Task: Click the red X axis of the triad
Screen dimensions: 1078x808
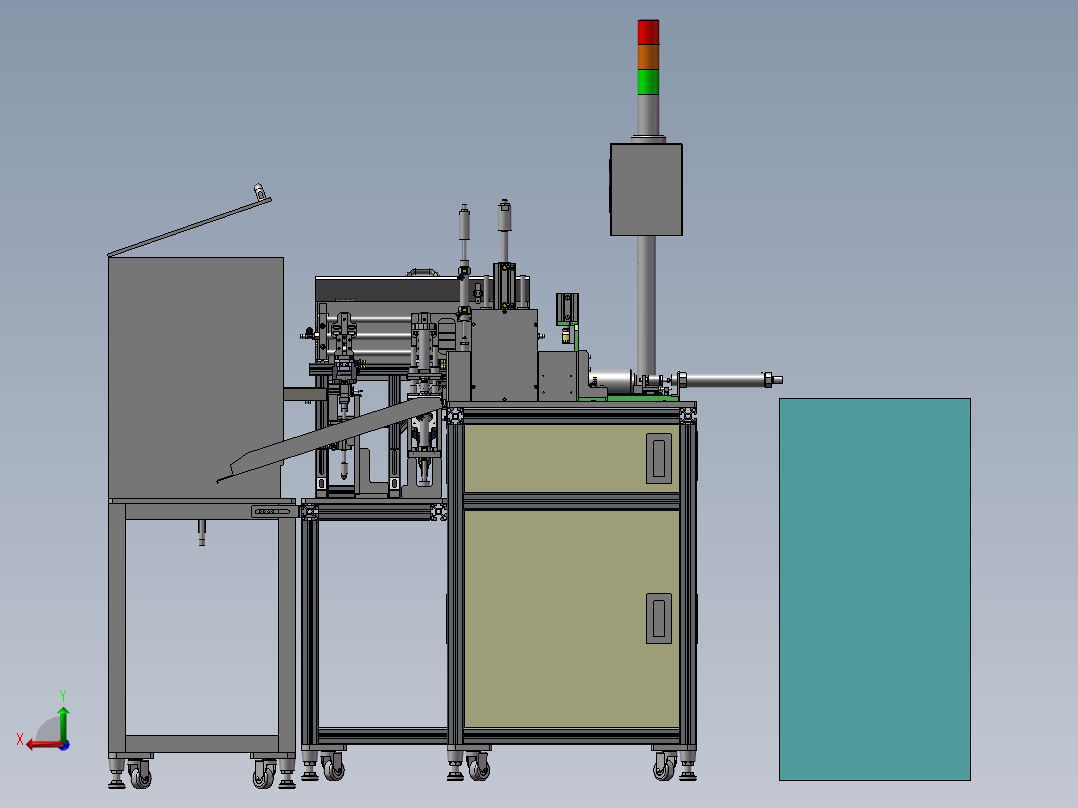Action: [44, 745]
